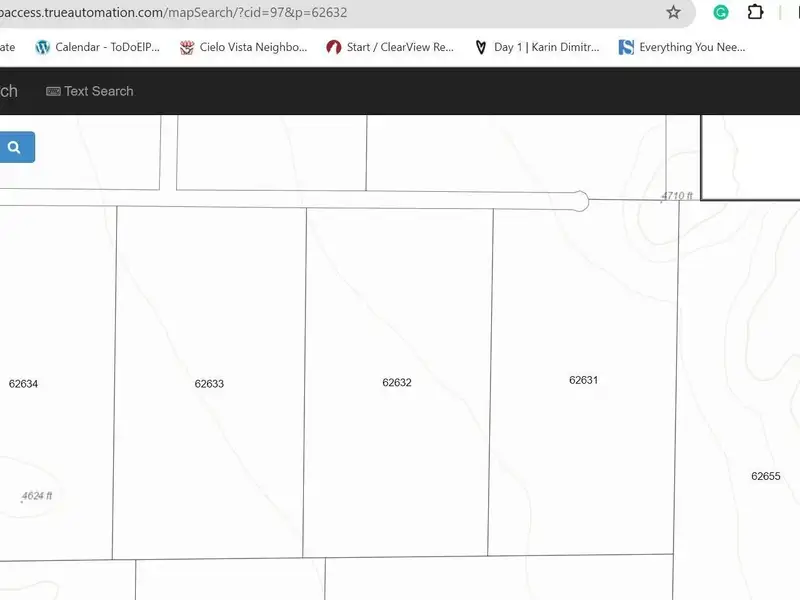Select parcel 62632 on the map
The height and width of the screenshot is (600, 800).
pyautogui.click(x=397, y=383)
